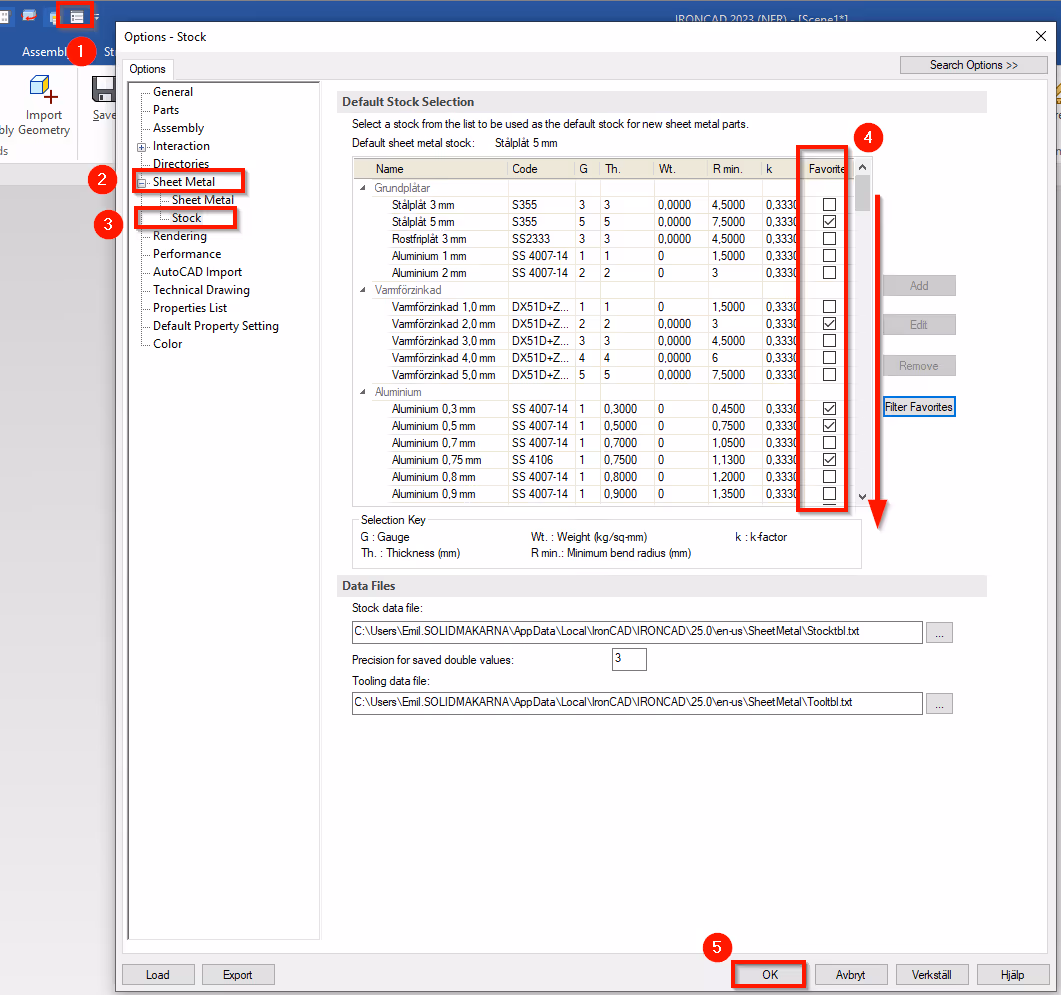Switch to the Assembly ribbon tab
This screenshot has height=995, width=1061.
pos(46,51)
